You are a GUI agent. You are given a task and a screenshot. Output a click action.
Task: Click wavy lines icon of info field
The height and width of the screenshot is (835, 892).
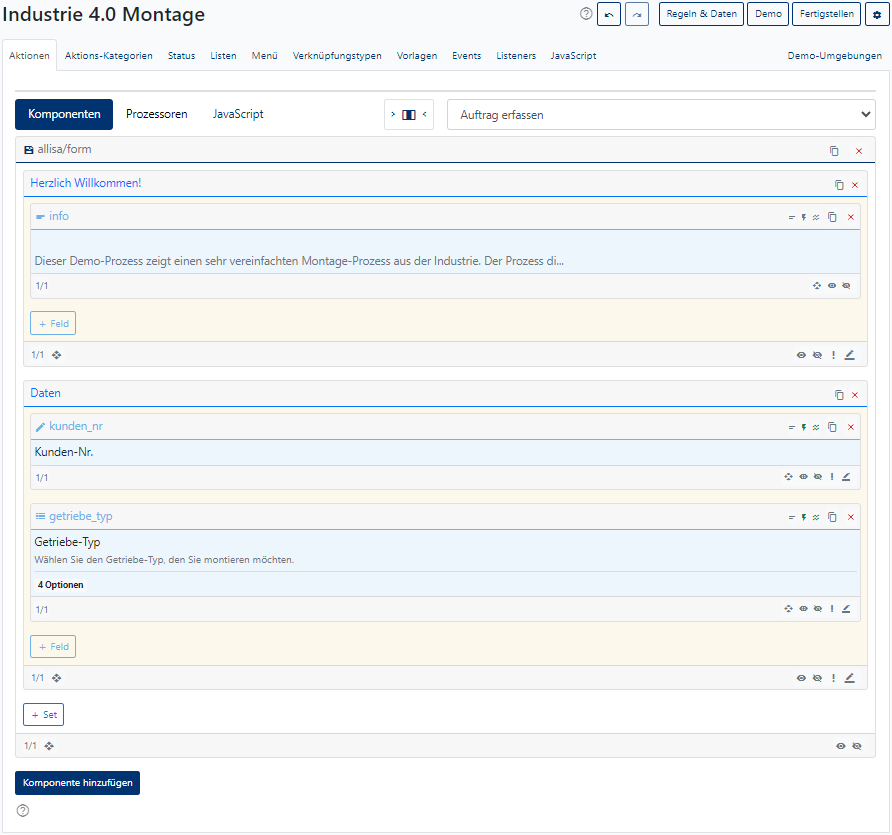pyautogui.click(x=816, y=217)
